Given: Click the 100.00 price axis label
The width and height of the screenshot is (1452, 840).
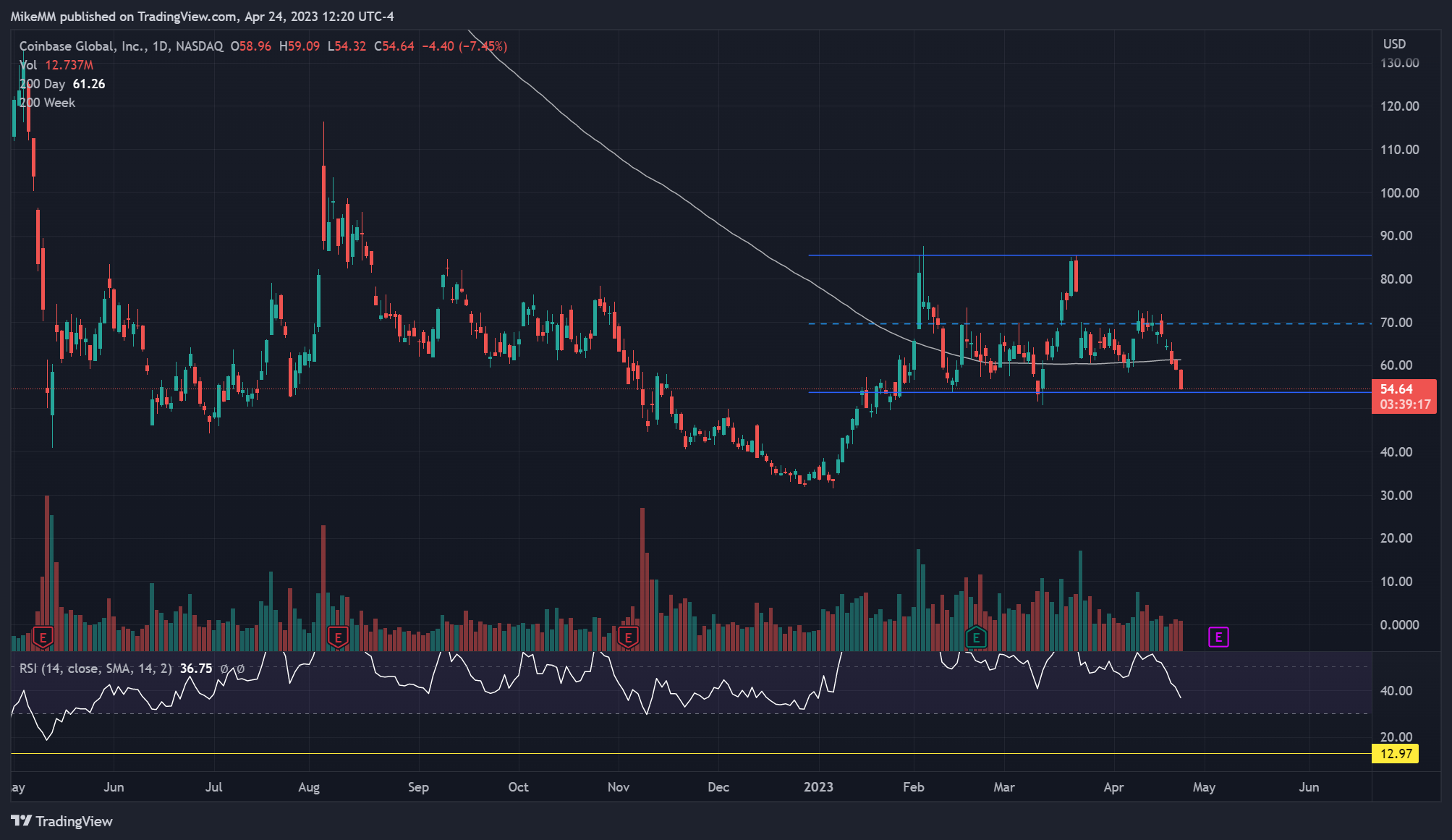Looking at the screenshot, I should click(1400, 193).
